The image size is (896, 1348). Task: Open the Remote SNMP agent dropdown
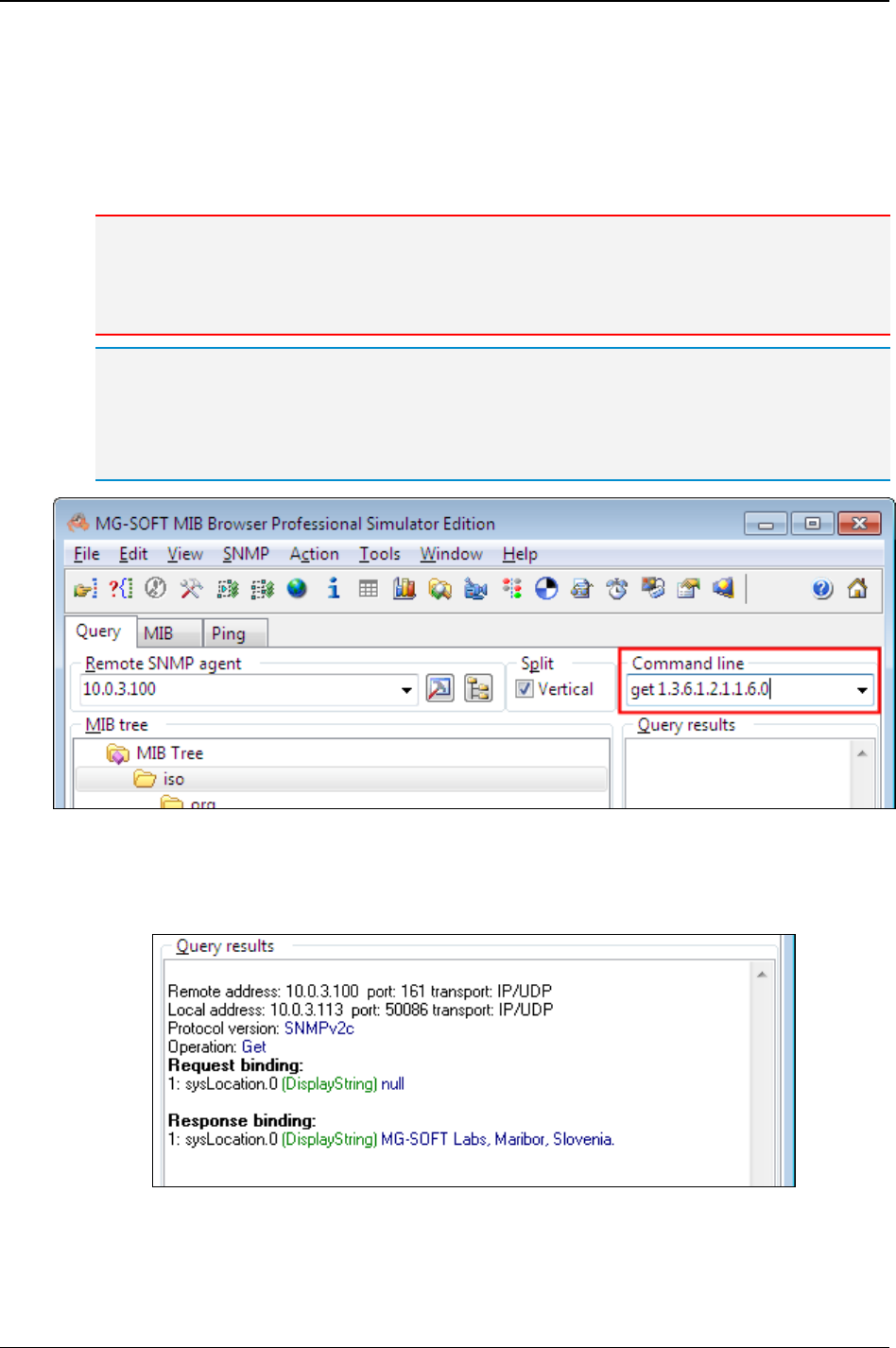(406, 690)
